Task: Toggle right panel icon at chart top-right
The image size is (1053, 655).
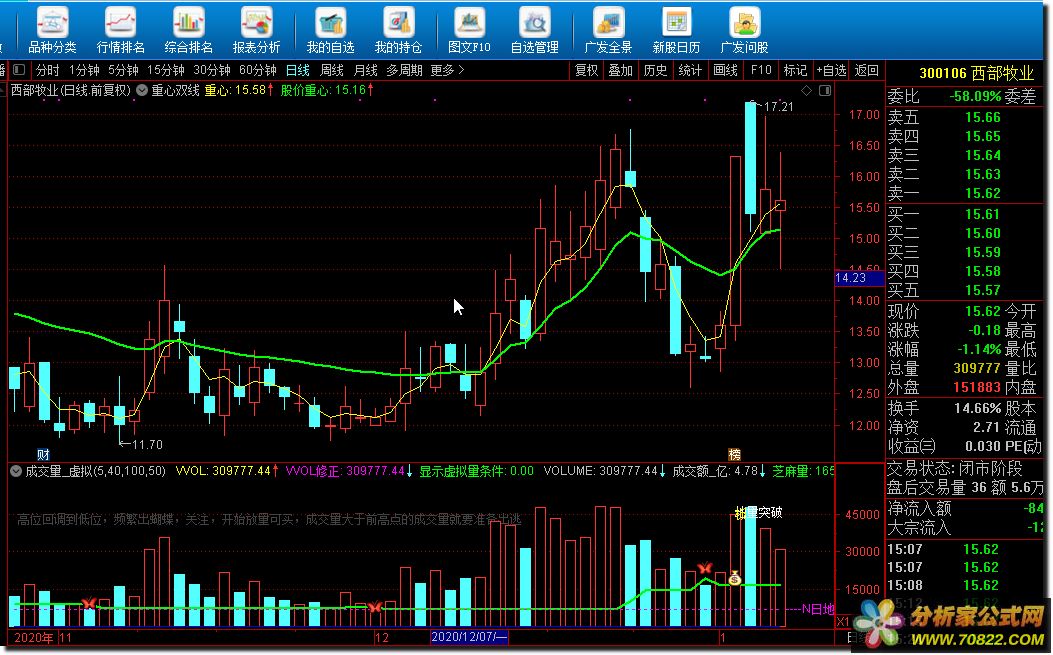Action: coord(825,90)
